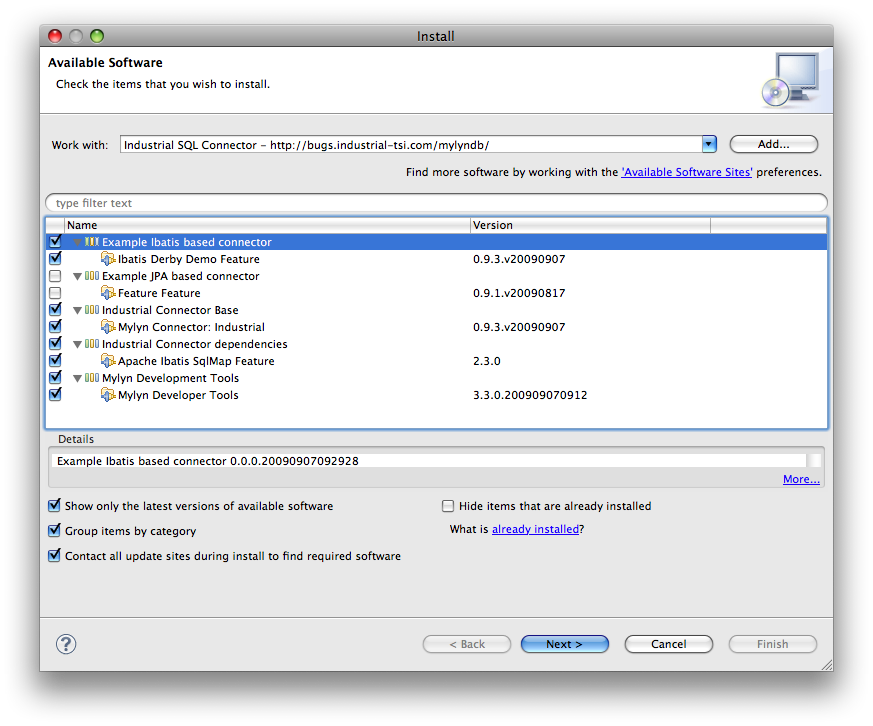873x726 pixels.
Task: Uncheck Mylyn Developer Tools feature
Action: pos(55,395)
